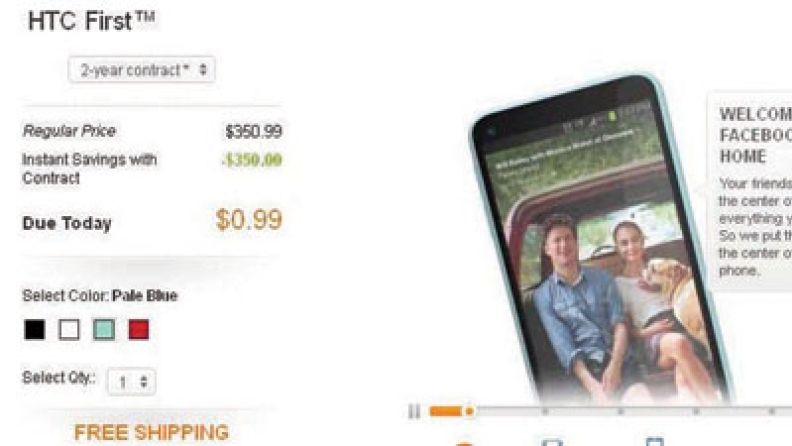Click the orange slide icon below progress bar
792x446 pixels.
(x=464, y=443)
